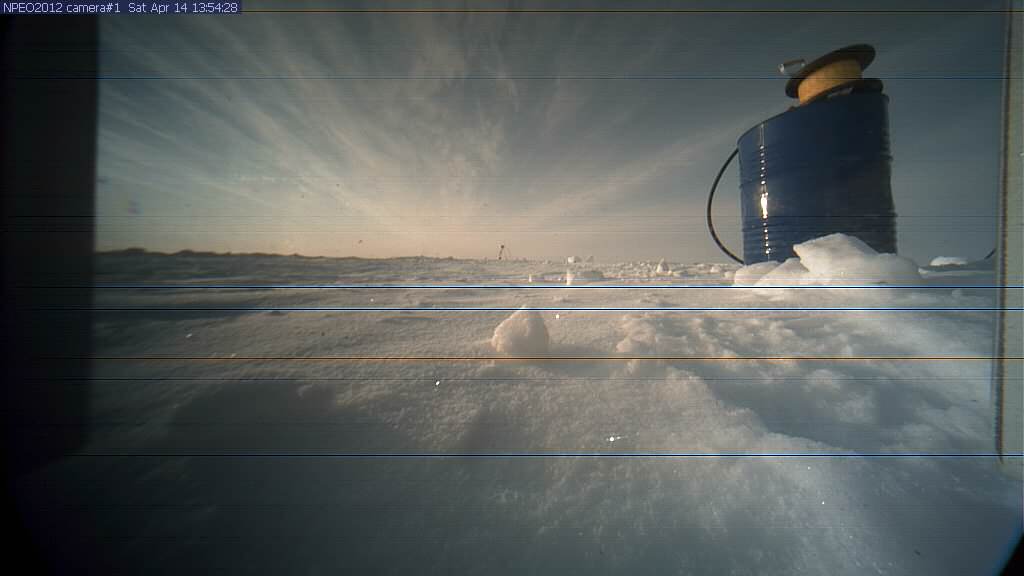This screenshot has width=1024, height=576.
Task: Select the distant tripod on the horizon
Action: 501,251
